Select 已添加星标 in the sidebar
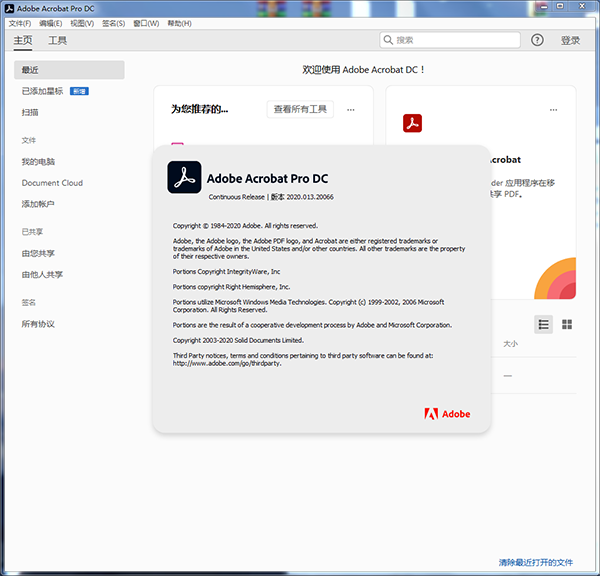 tap(42, 91)
